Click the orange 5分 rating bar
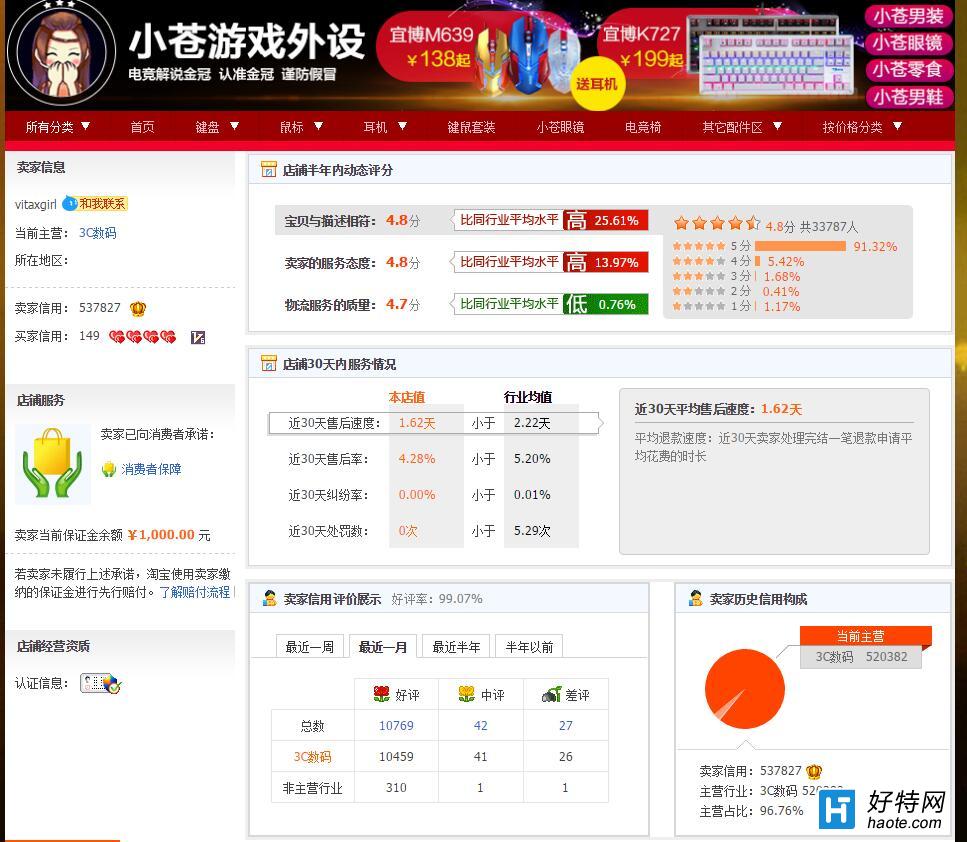Screen dimensions: 967x842 pos(800,246)
